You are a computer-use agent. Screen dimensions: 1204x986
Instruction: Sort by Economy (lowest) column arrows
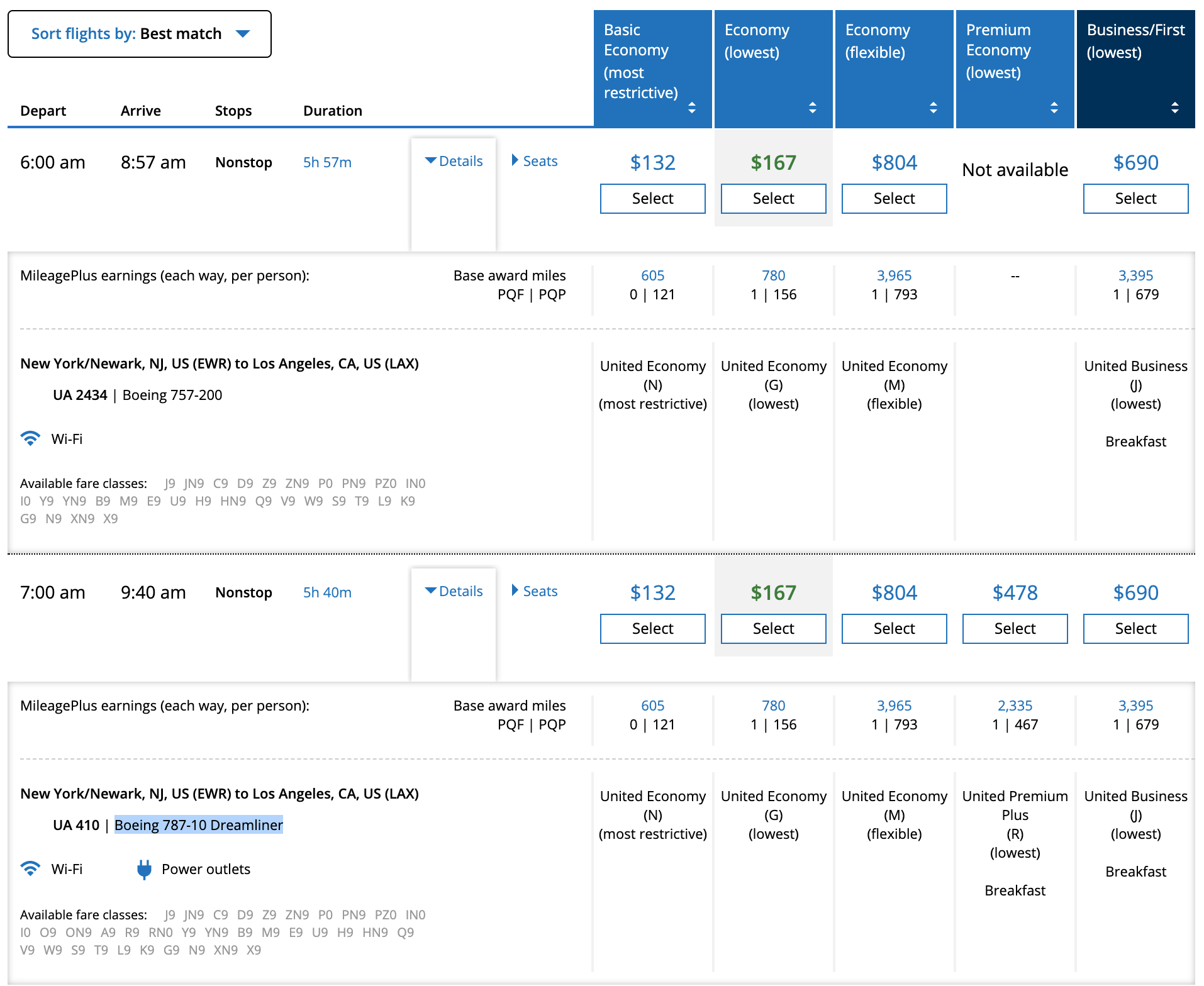click(813, 108)
